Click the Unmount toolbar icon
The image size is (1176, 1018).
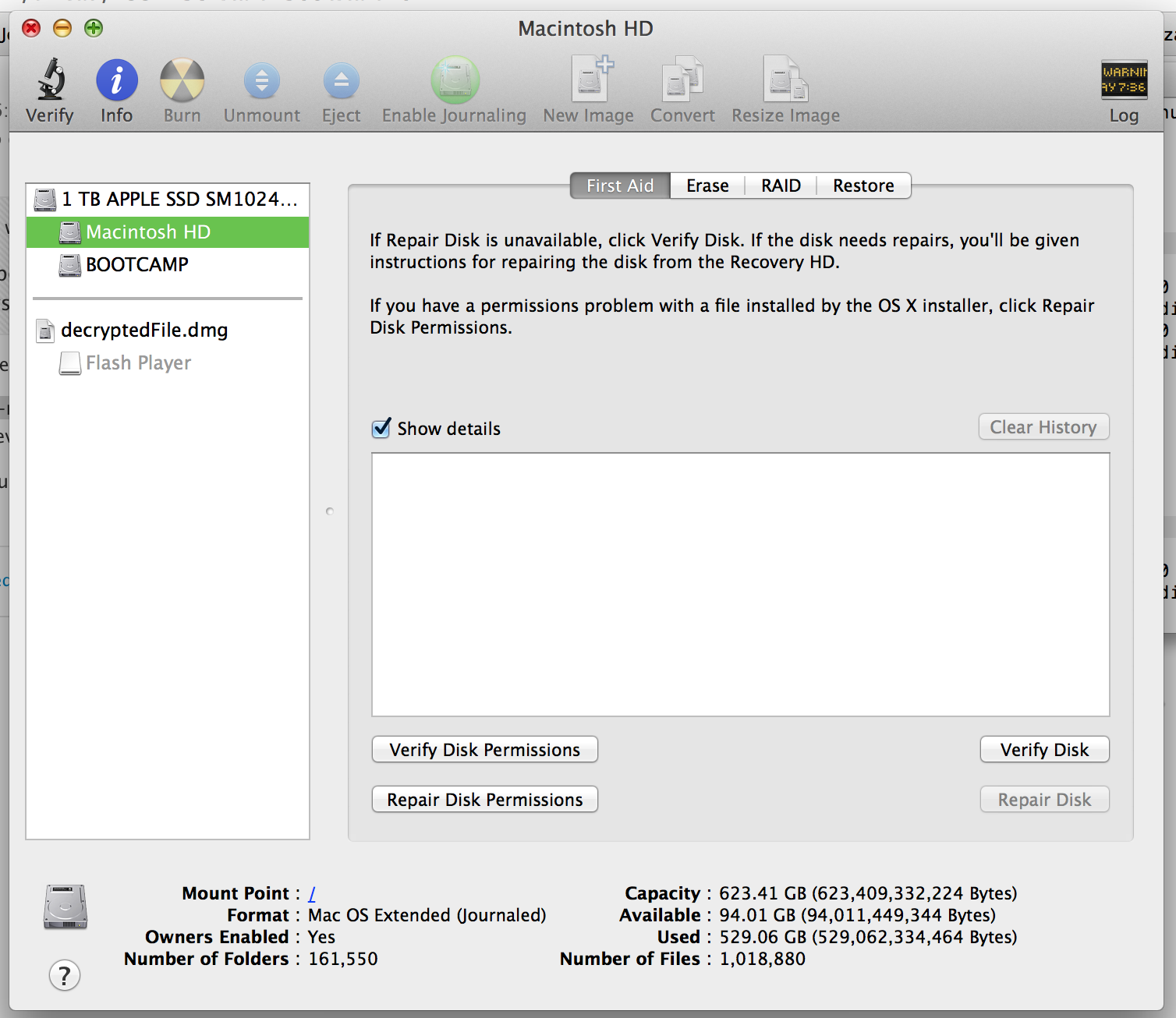pyautogui.click(x=262, y=80)
